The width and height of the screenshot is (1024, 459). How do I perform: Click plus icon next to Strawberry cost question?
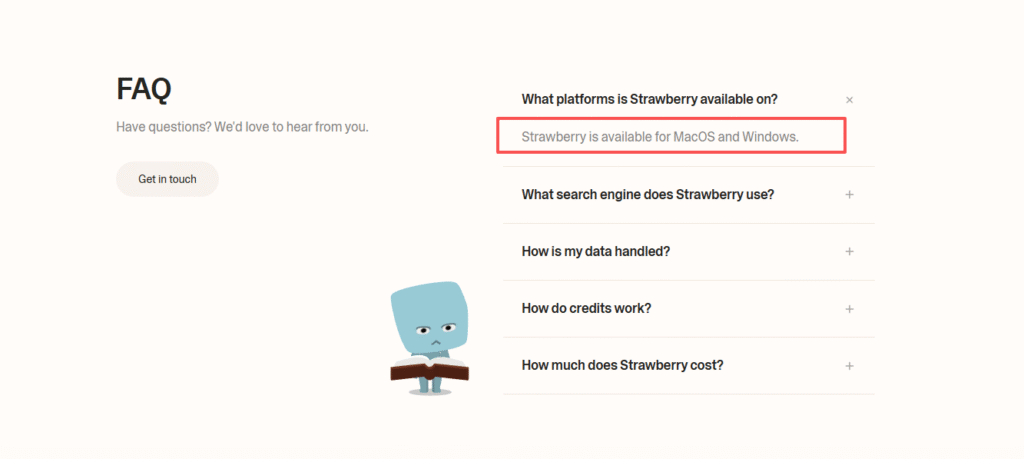point(849,365)
